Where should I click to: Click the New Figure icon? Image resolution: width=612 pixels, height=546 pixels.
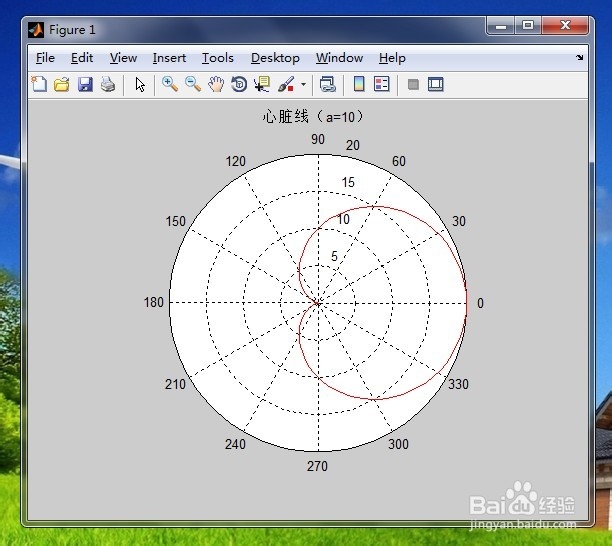pyautogui.click(x=39, y=84)
